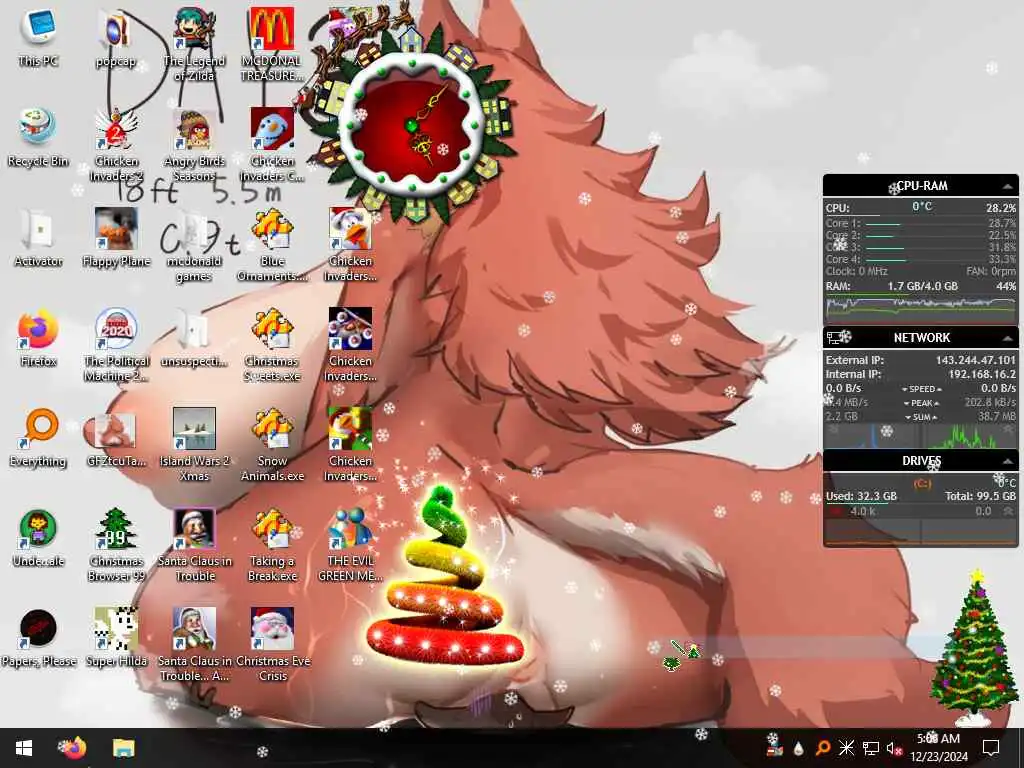Open The Political Machine 2020 shortcut
Image resolution: width=1024 pixels, height=768 pixels.
[116, 345]
